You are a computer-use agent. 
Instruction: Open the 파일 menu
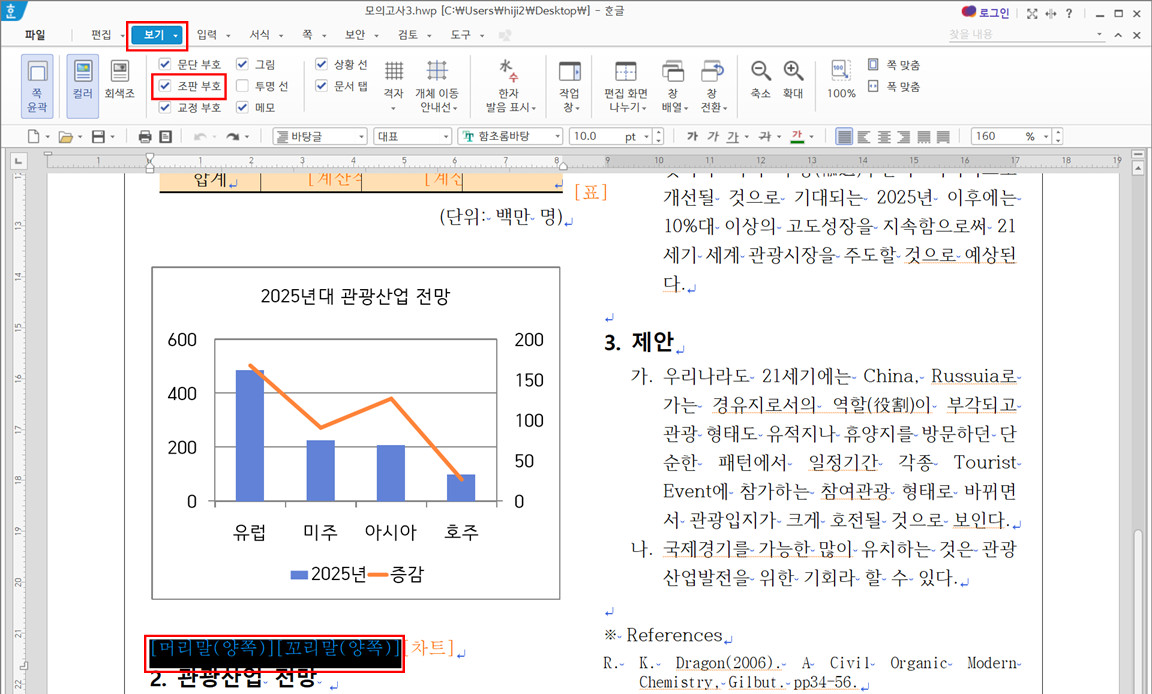[x=35, y=35]
